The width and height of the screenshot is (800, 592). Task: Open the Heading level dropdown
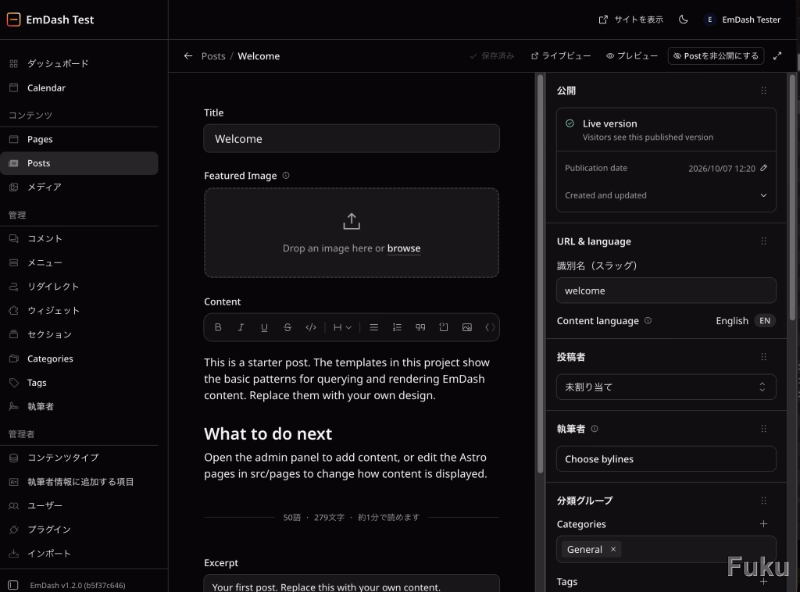[x=342, y=327]
